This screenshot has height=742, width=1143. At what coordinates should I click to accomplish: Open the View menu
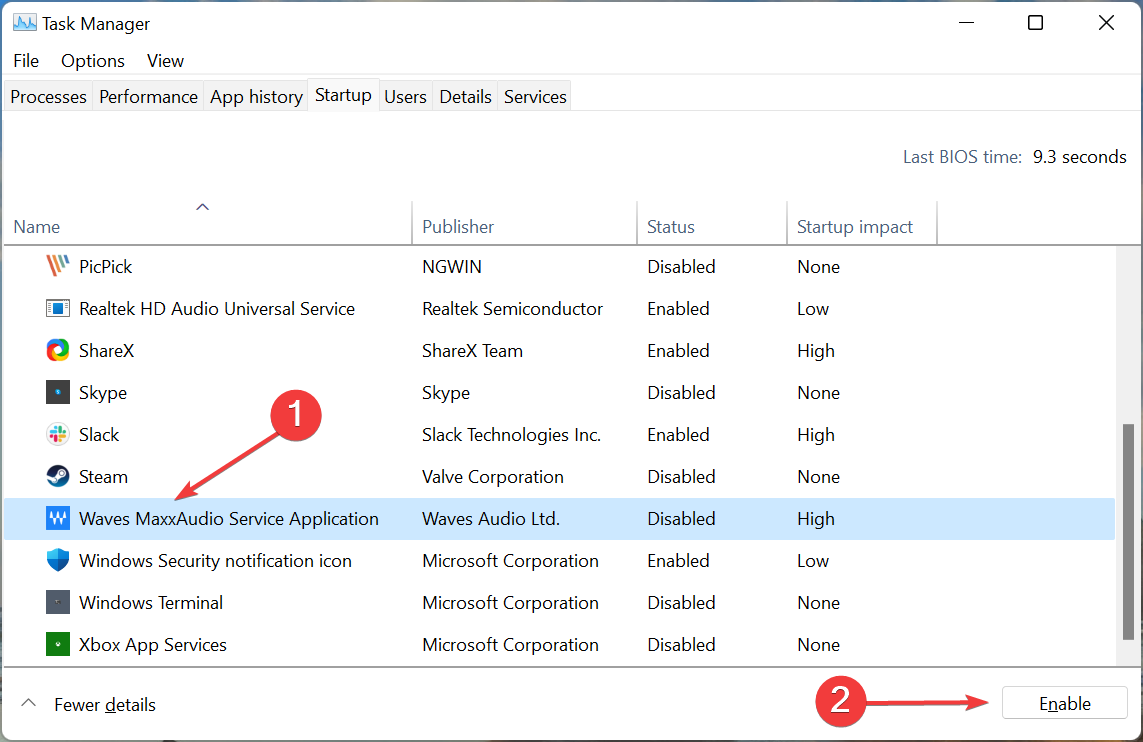pyautogui.click(x=165, y=60)
